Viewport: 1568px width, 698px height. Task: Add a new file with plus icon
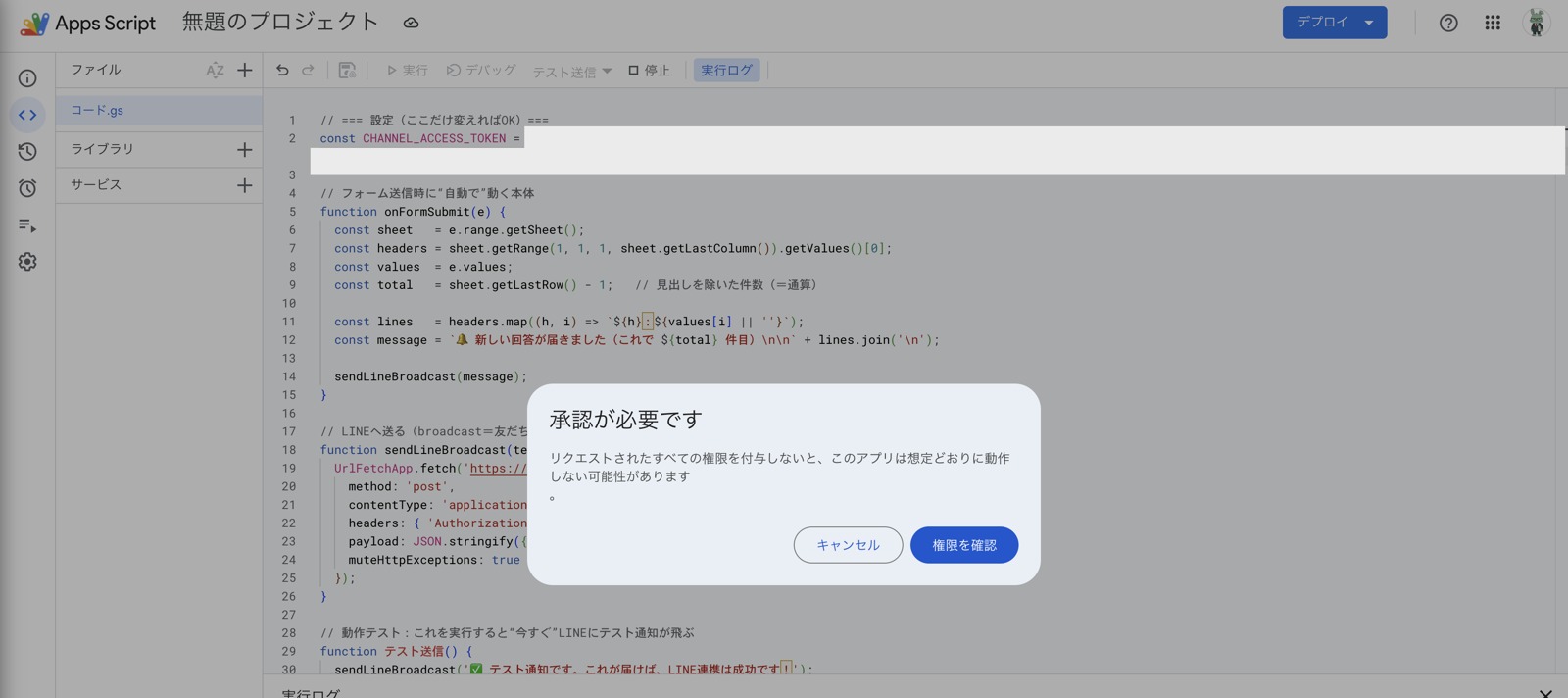pyautogui.click(x=245, y=70)
